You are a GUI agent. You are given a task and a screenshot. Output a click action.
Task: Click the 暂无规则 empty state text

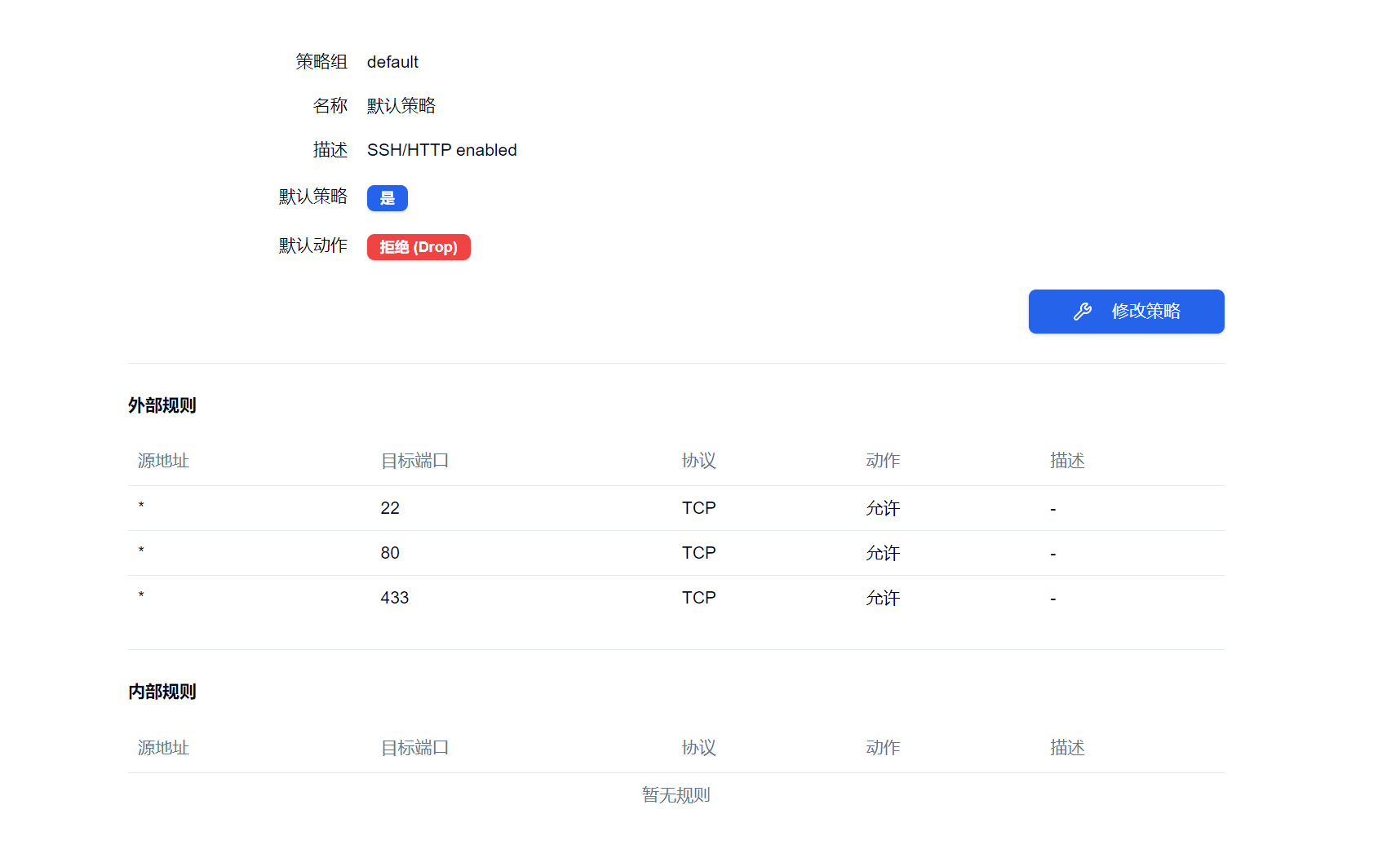click(676, 795)
